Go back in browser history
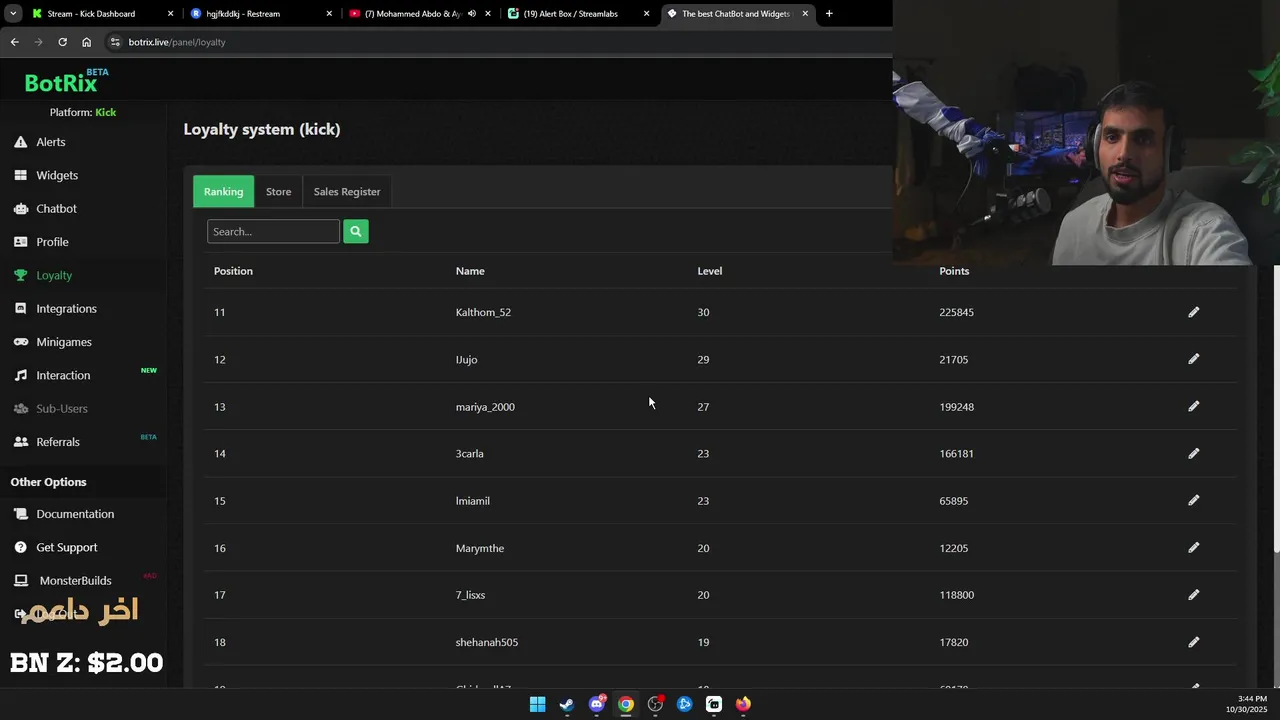 [14, 42]
